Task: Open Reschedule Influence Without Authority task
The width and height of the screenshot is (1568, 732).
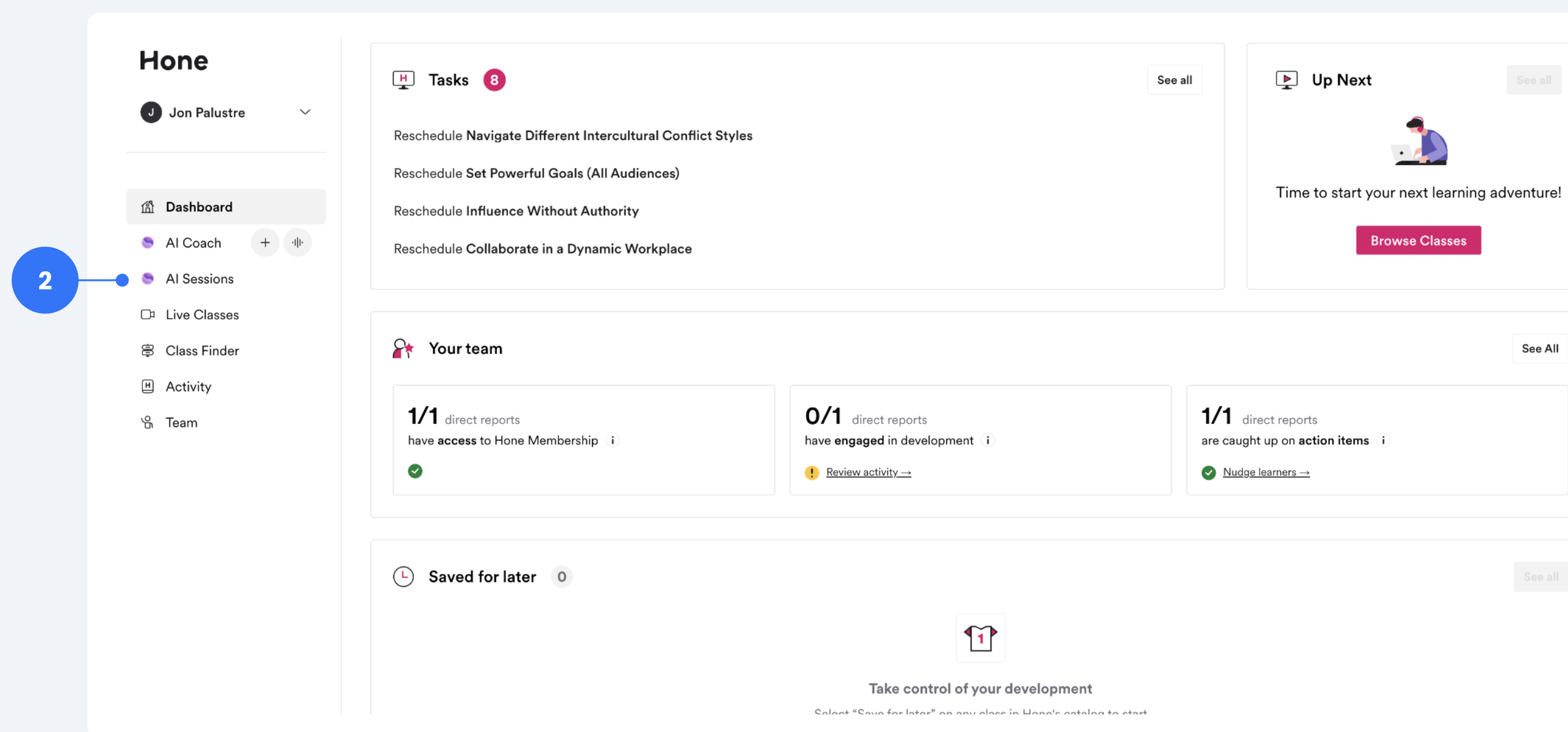Action: (516, 211)
